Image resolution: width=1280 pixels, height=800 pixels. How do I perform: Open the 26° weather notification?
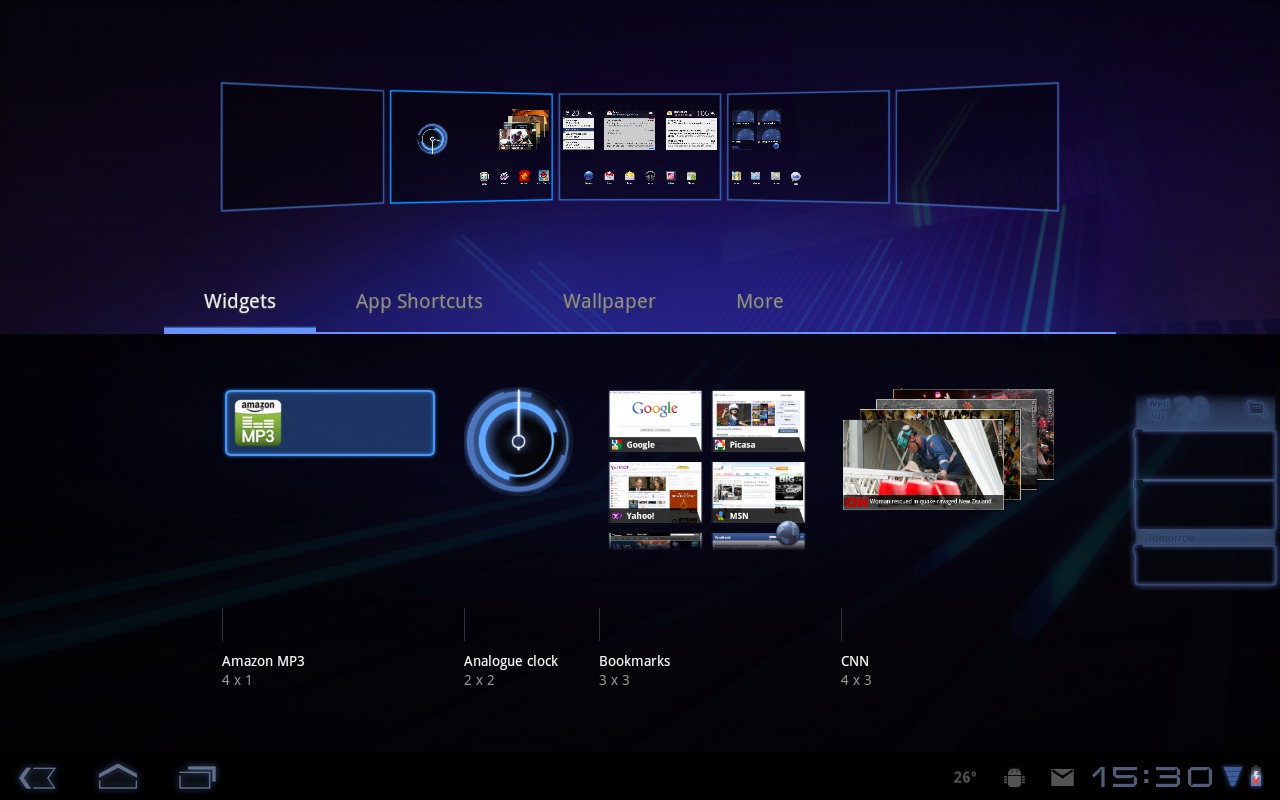[965, 777]
